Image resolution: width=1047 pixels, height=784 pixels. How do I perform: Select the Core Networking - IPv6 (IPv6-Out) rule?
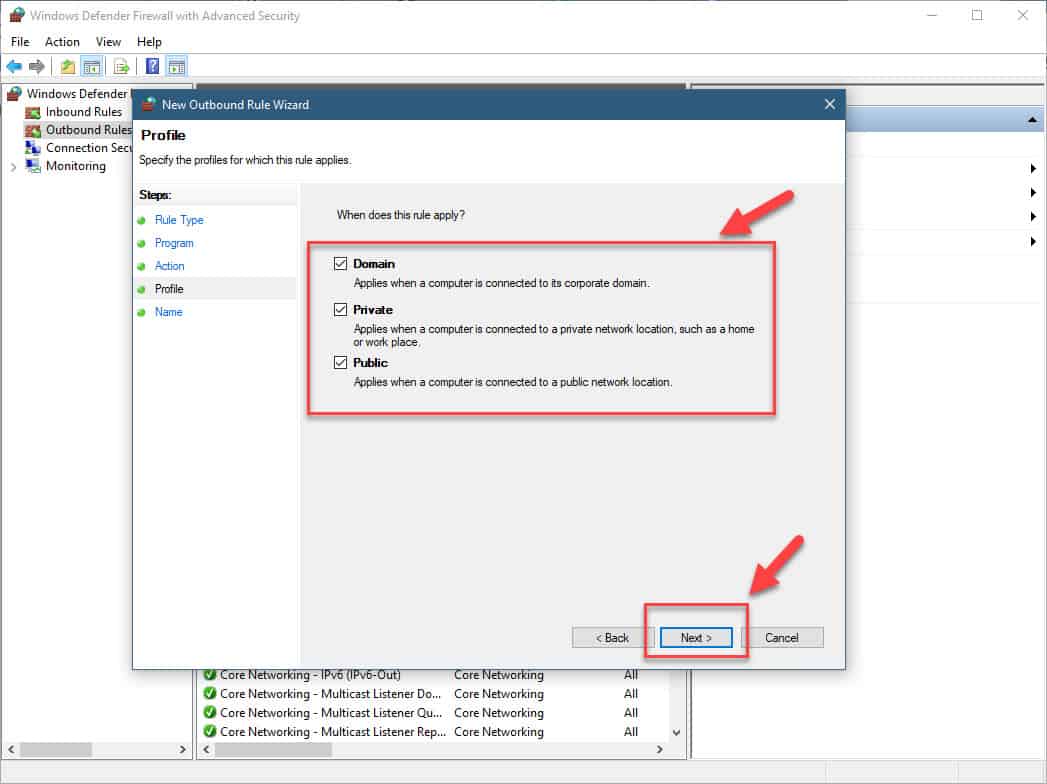pyautogui.click(x=310, y=674)
